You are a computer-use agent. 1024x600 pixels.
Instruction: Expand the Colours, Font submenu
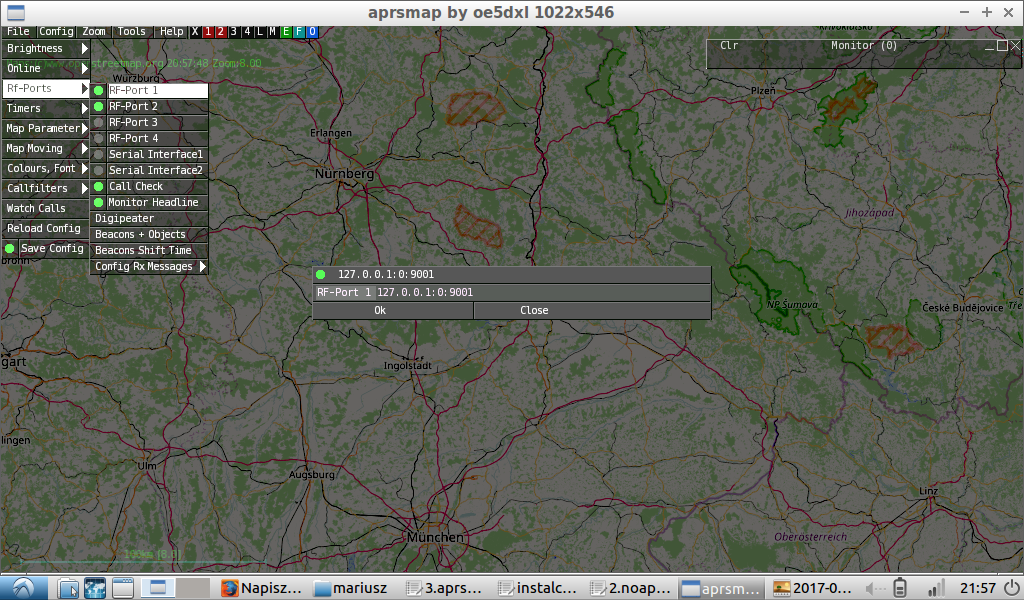tap(46, 168)
